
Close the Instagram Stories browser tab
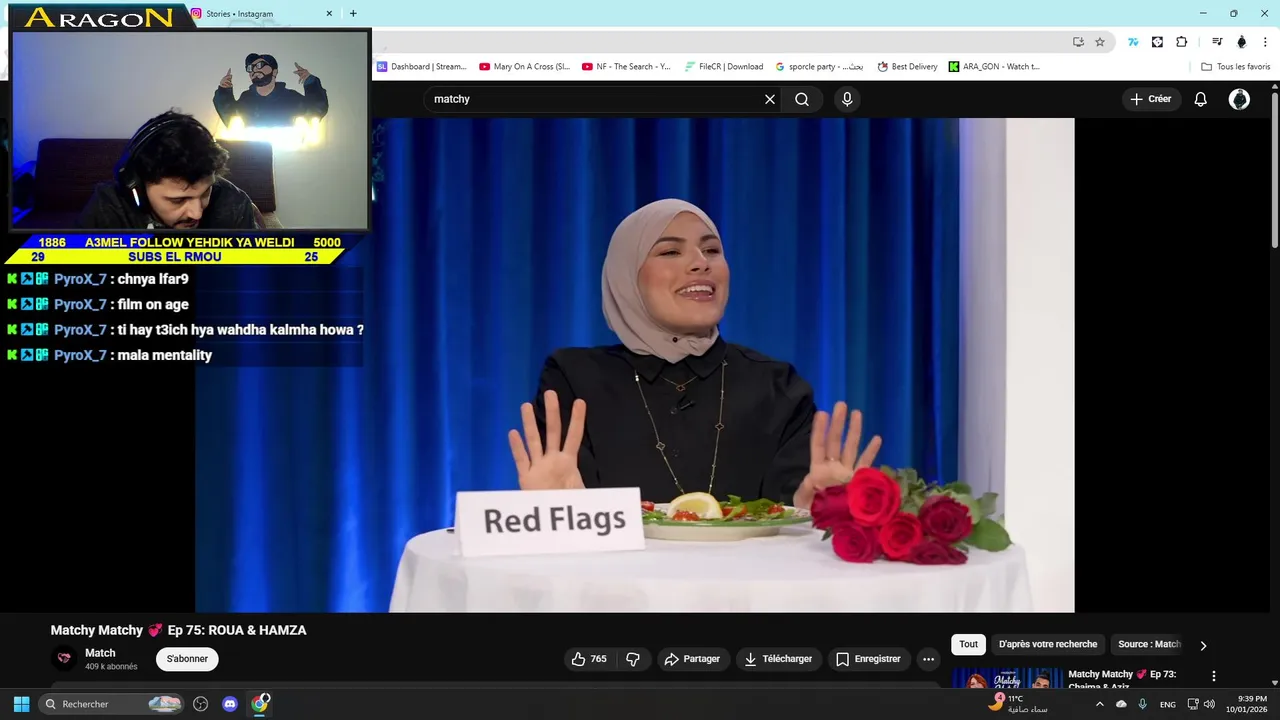tap(329, 14)
